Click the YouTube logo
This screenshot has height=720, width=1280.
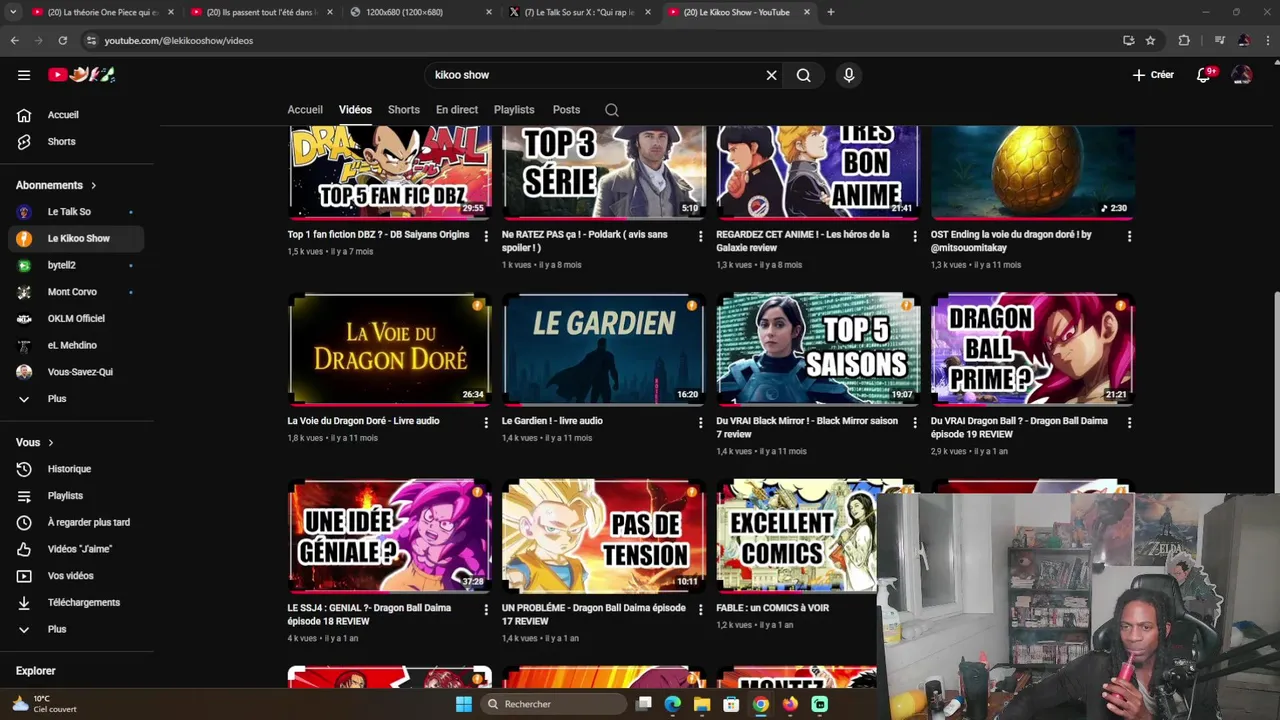82,75
